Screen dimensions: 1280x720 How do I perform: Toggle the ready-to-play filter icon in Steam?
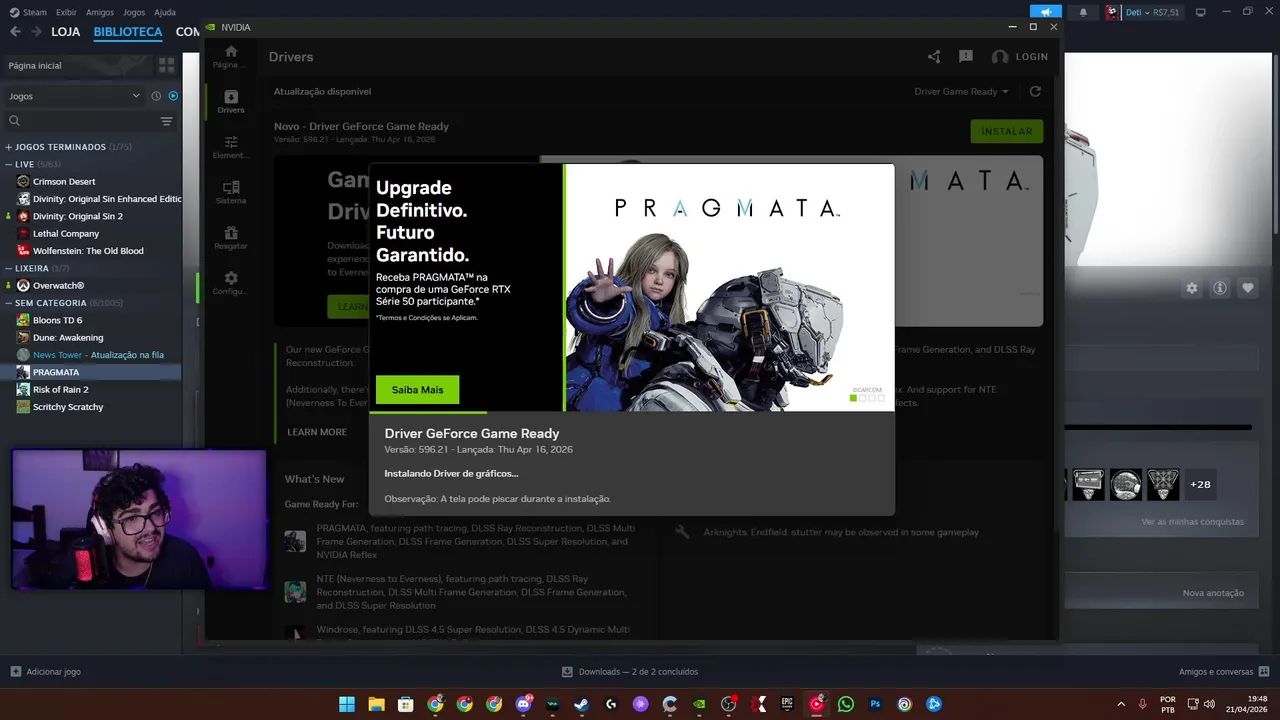(x=173, y=96)
